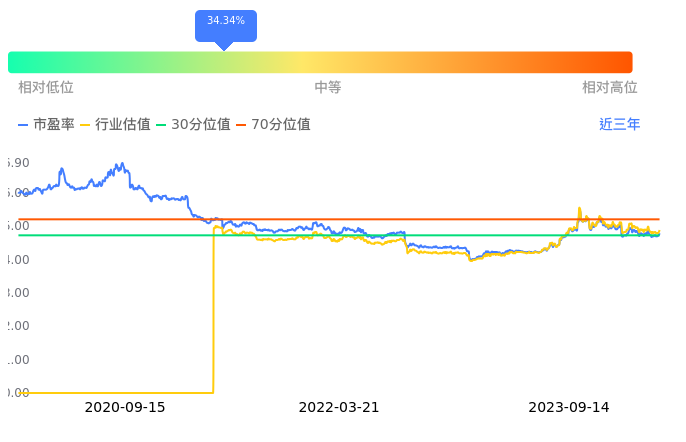The height and width of the screenshot is (442, 686).
Task: Select the 2022-03-21 date axis label
Action: (339, 408)
